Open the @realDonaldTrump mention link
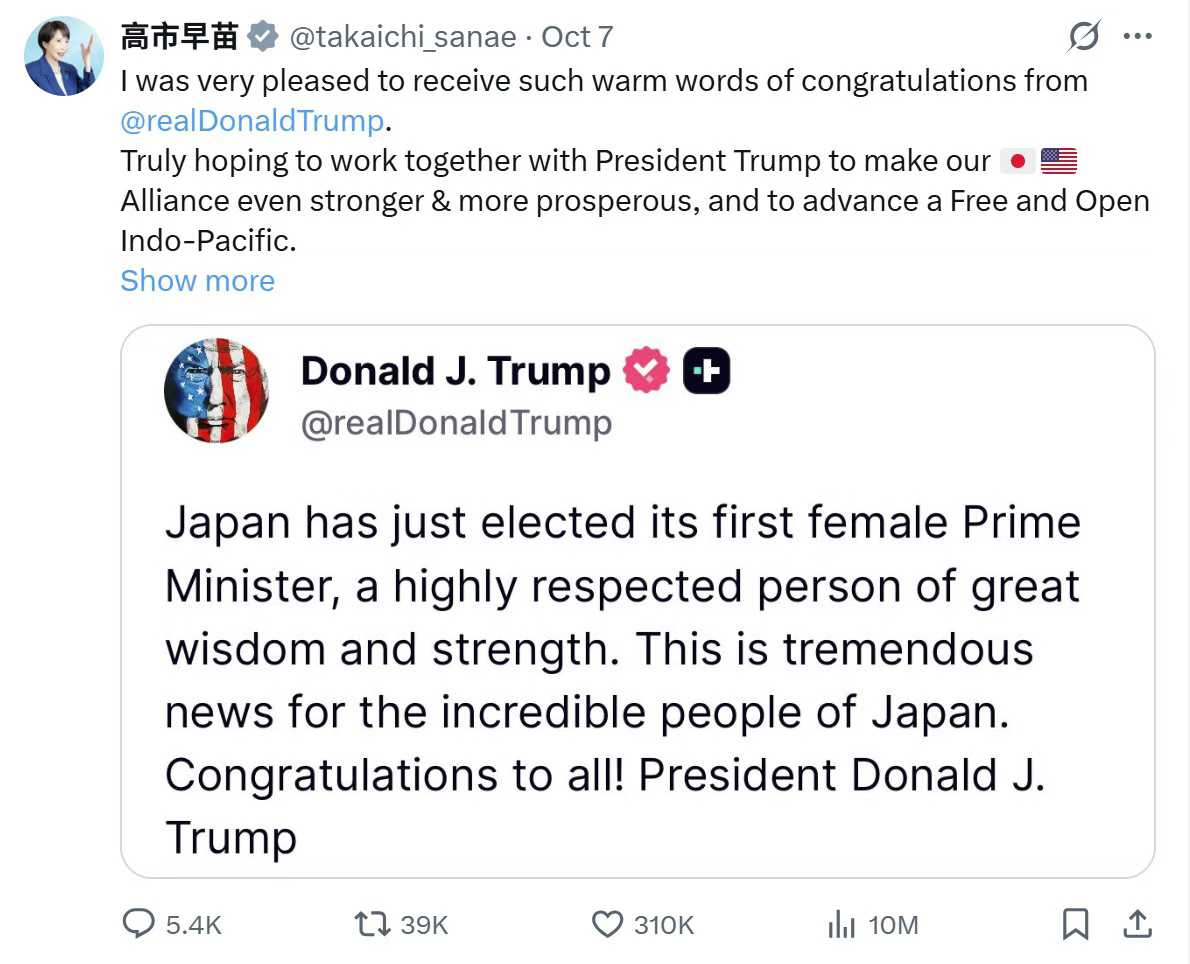 (252, 121)
